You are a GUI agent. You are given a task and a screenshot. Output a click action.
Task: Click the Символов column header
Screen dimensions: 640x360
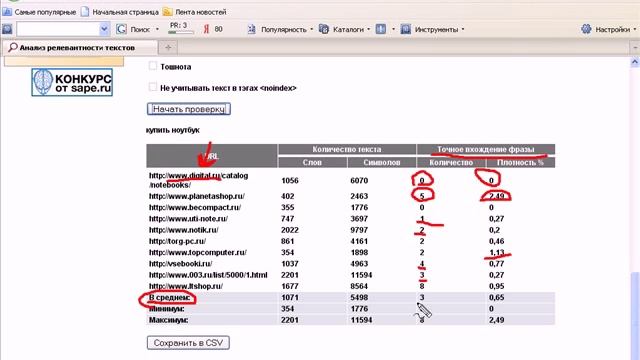(382, 162)
